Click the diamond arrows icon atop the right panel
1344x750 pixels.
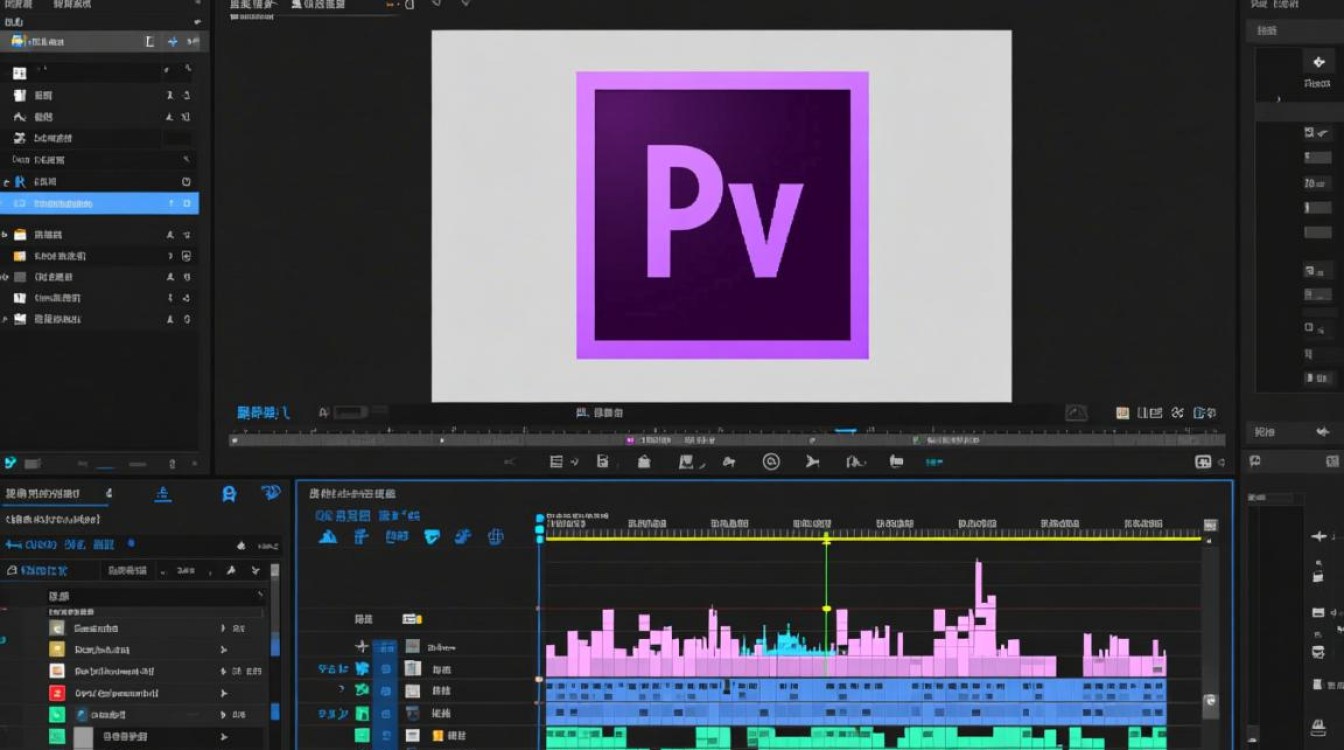[x=1318, y=62]
